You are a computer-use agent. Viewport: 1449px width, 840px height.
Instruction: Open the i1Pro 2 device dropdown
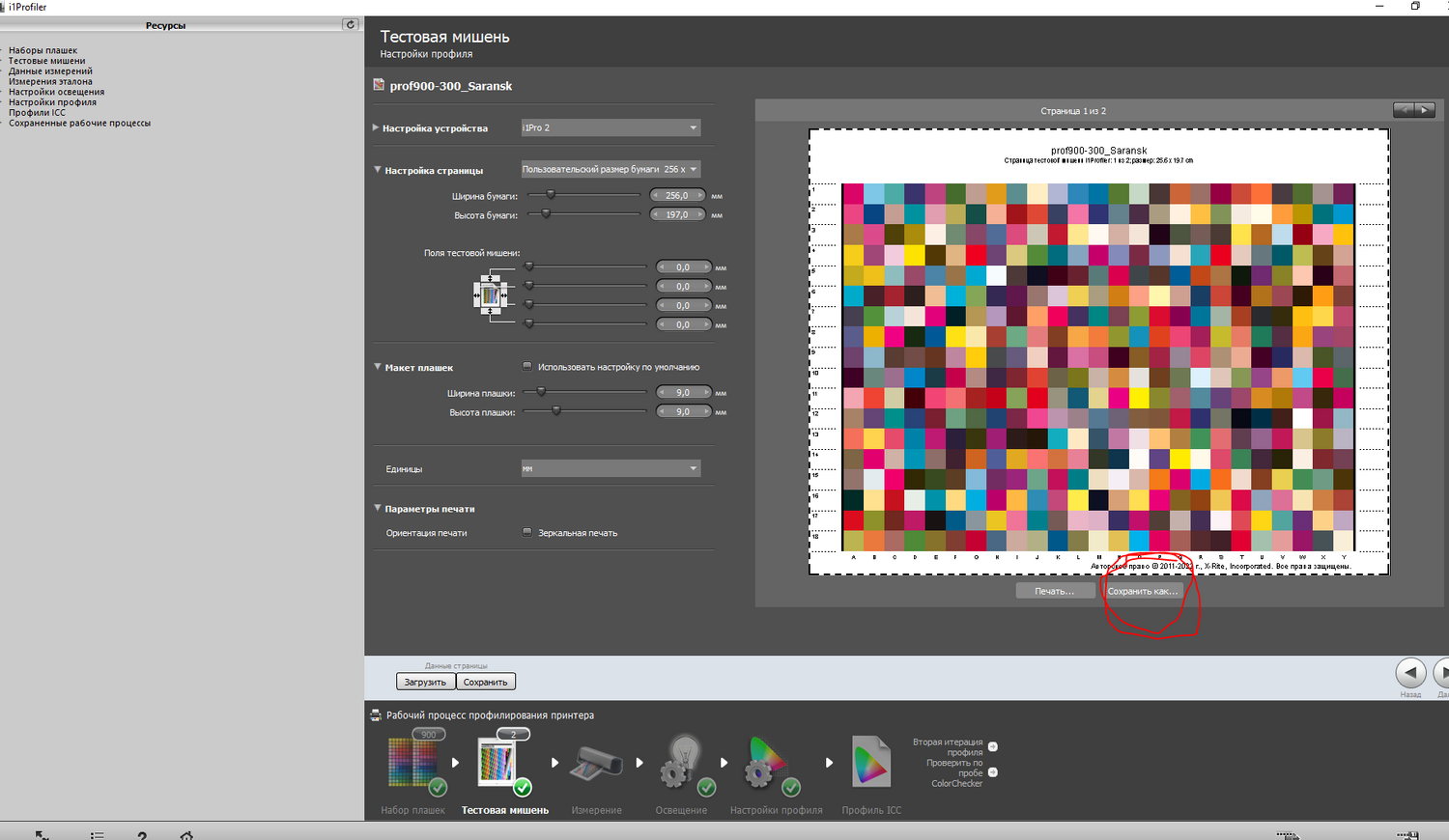point(610,127)
